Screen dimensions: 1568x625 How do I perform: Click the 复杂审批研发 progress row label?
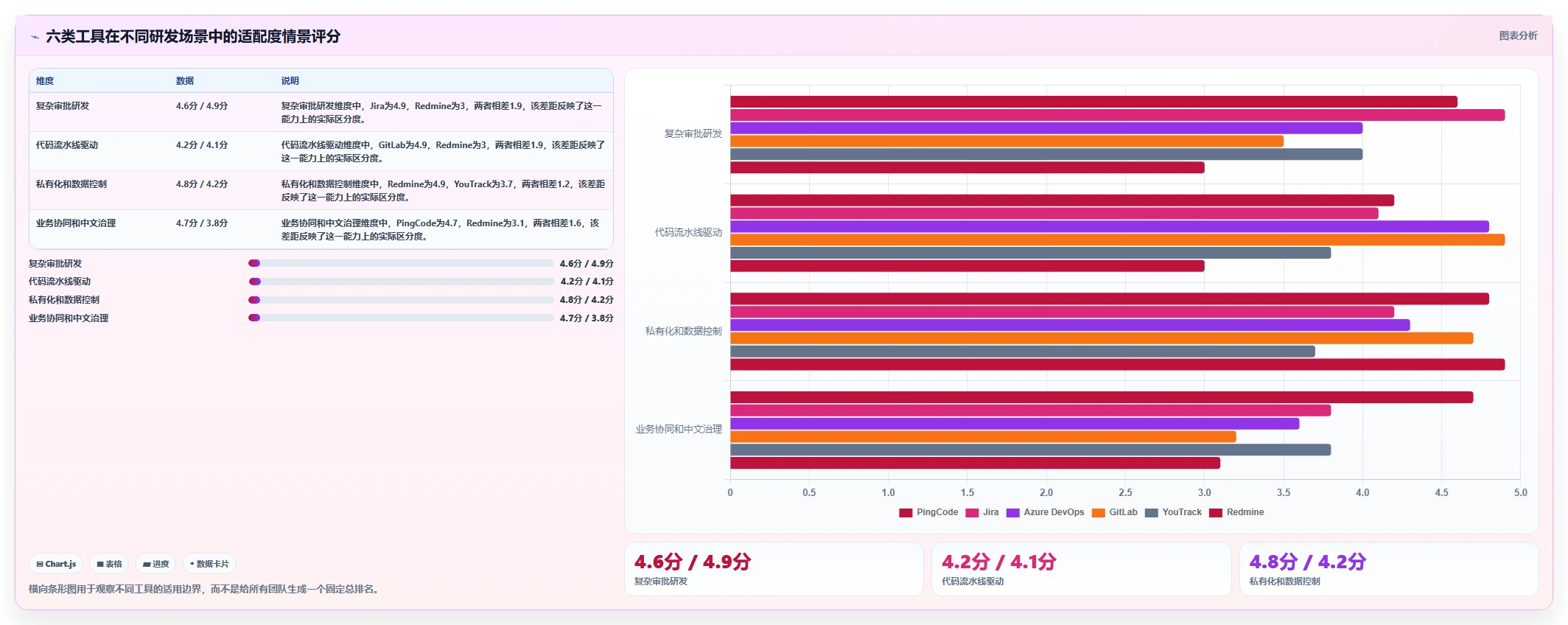(55, 264)
